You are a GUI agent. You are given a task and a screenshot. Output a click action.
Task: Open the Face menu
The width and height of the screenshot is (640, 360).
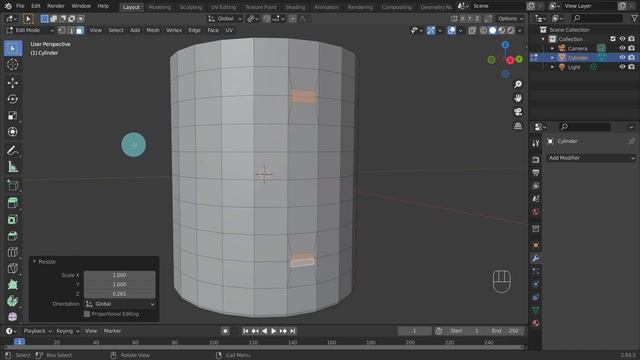tap(213, 30)
